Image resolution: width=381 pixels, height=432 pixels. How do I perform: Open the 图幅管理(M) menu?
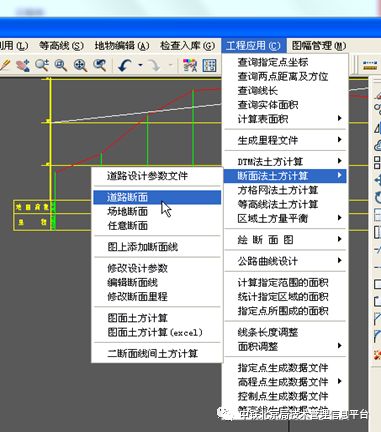[x=319, y=46]
